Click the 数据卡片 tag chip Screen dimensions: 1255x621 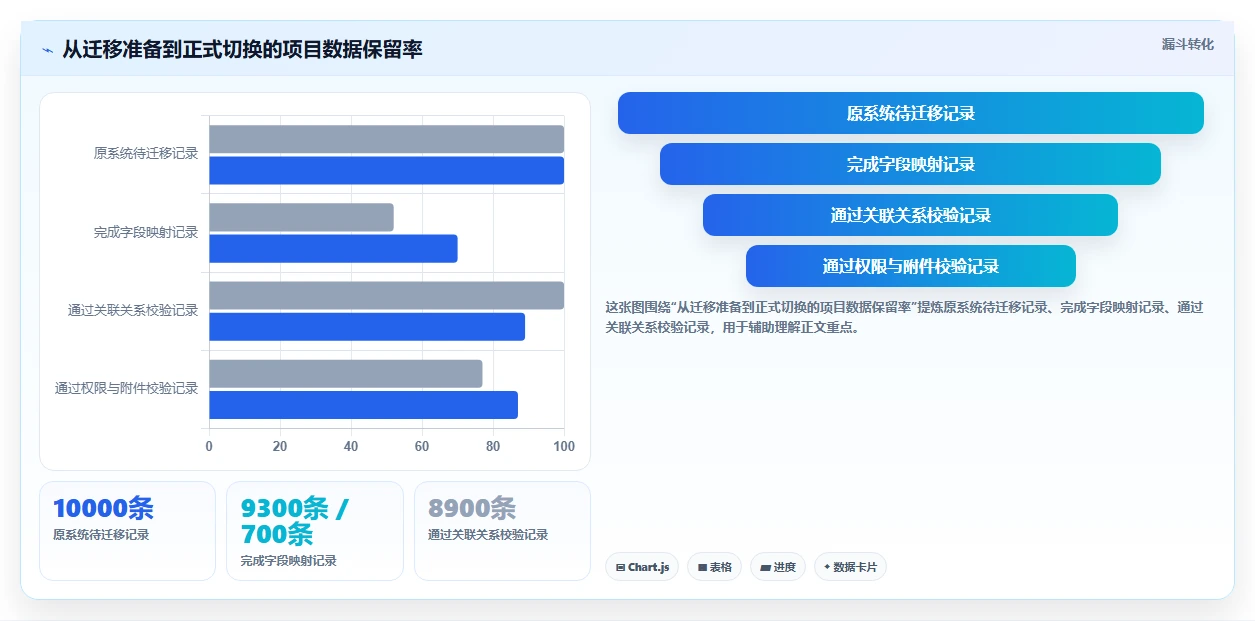click(x=850, y=567)
